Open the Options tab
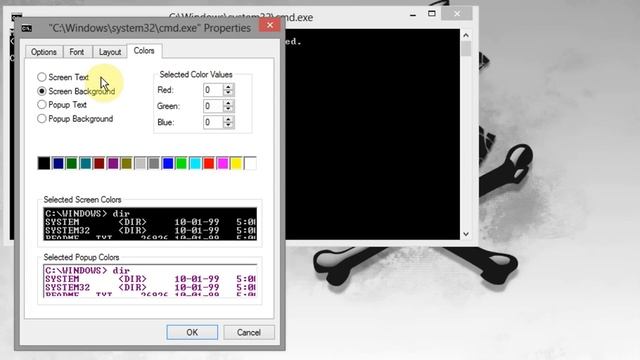This screenshot has height=360, width=640. (x=44, y=52)
